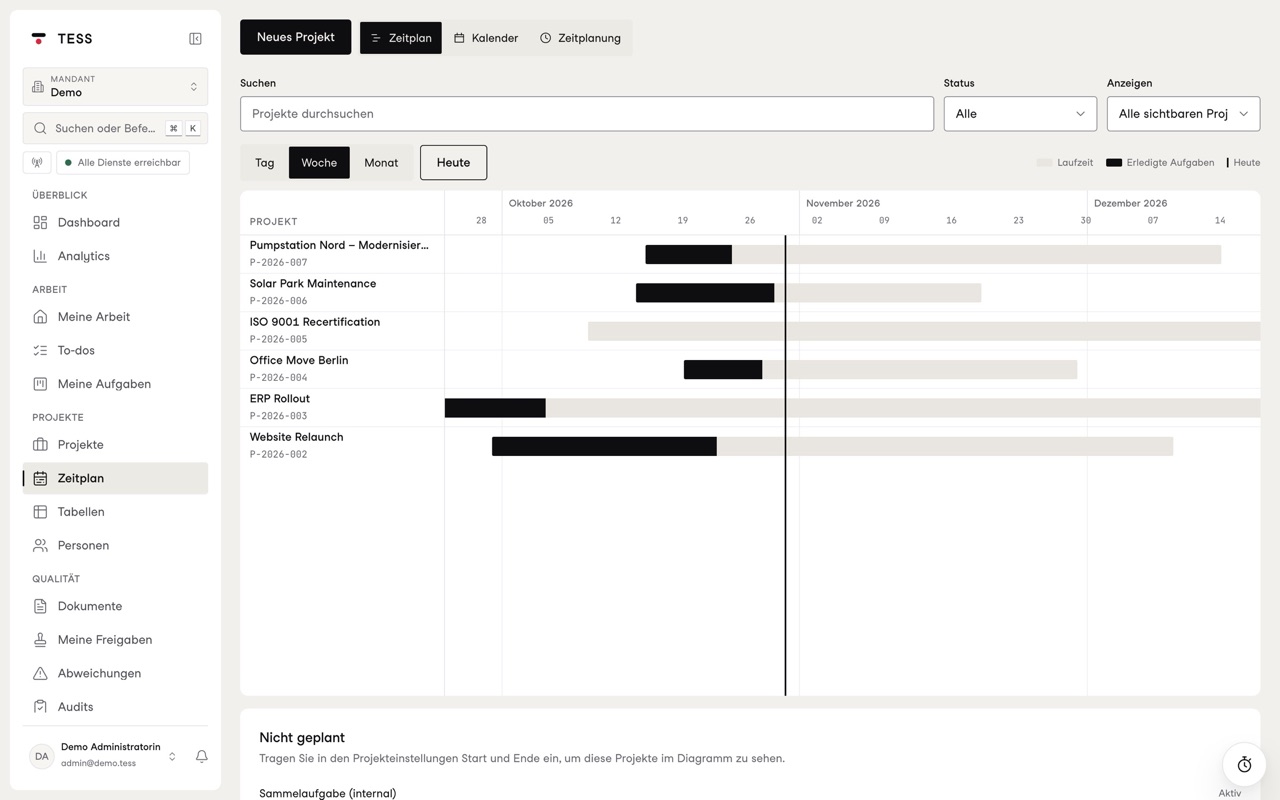The height and width of the screenshot is (800, 1280).
Task: Click the Meine Arbeit home icon
Action: (40, 317)
